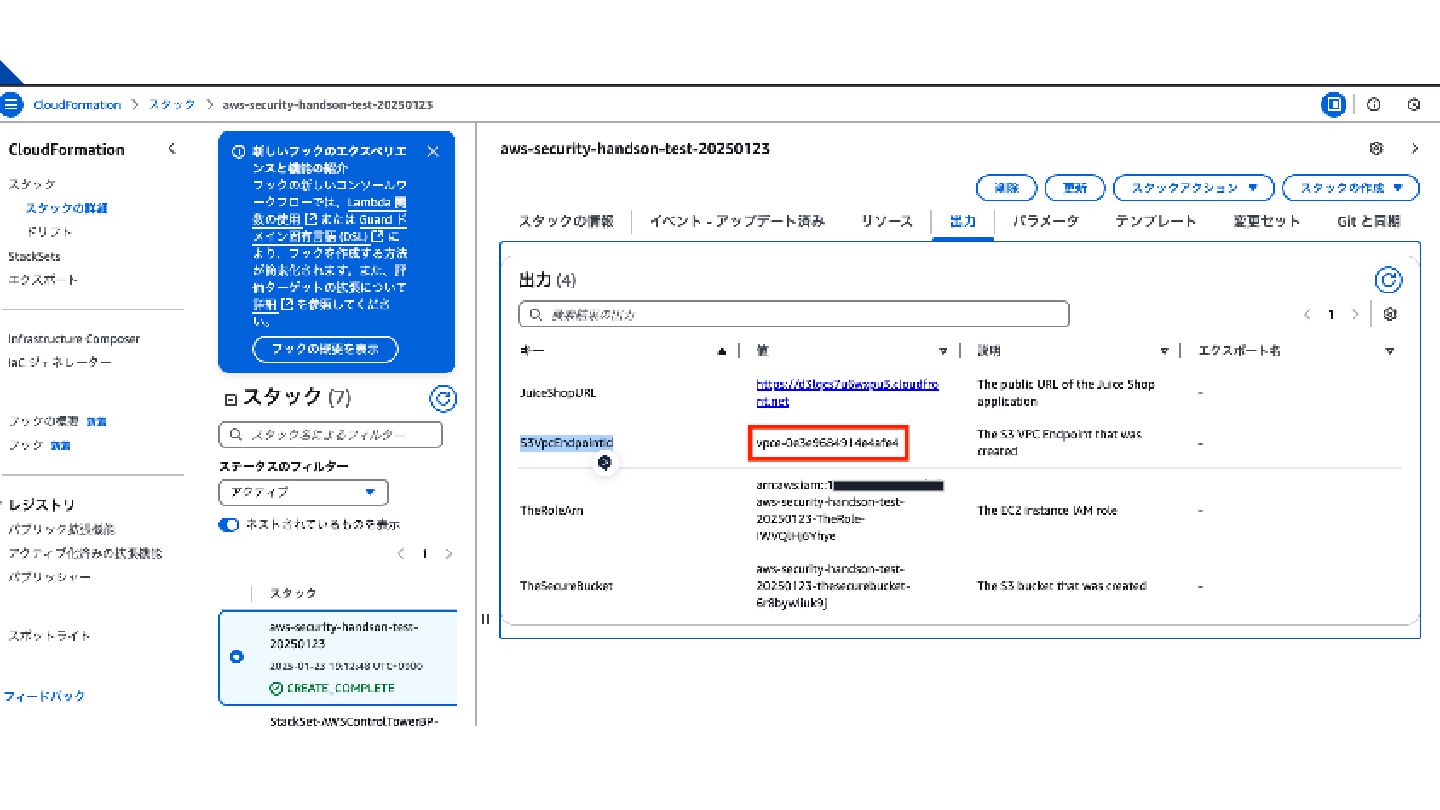Go to next page of outputs
1440x810 pixels.
1355,314
